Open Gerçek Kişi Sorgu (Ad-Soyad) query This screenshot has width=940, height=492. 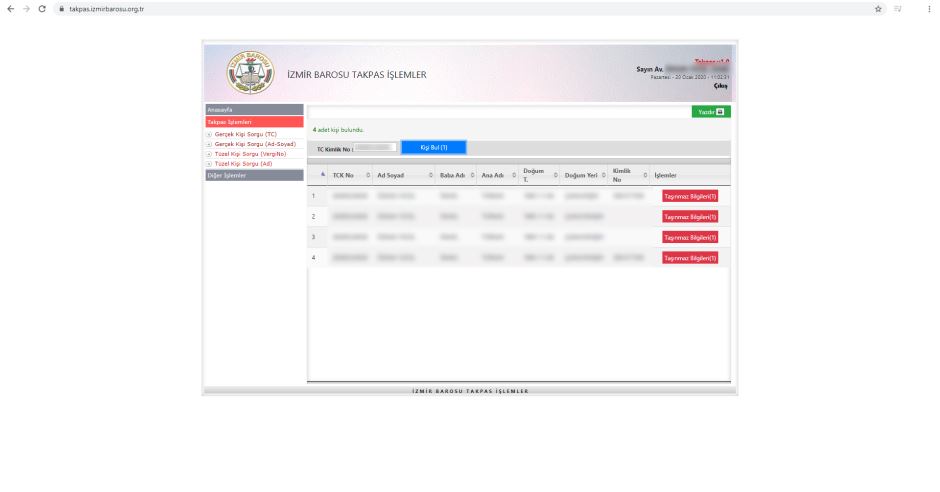click(255, 144)
